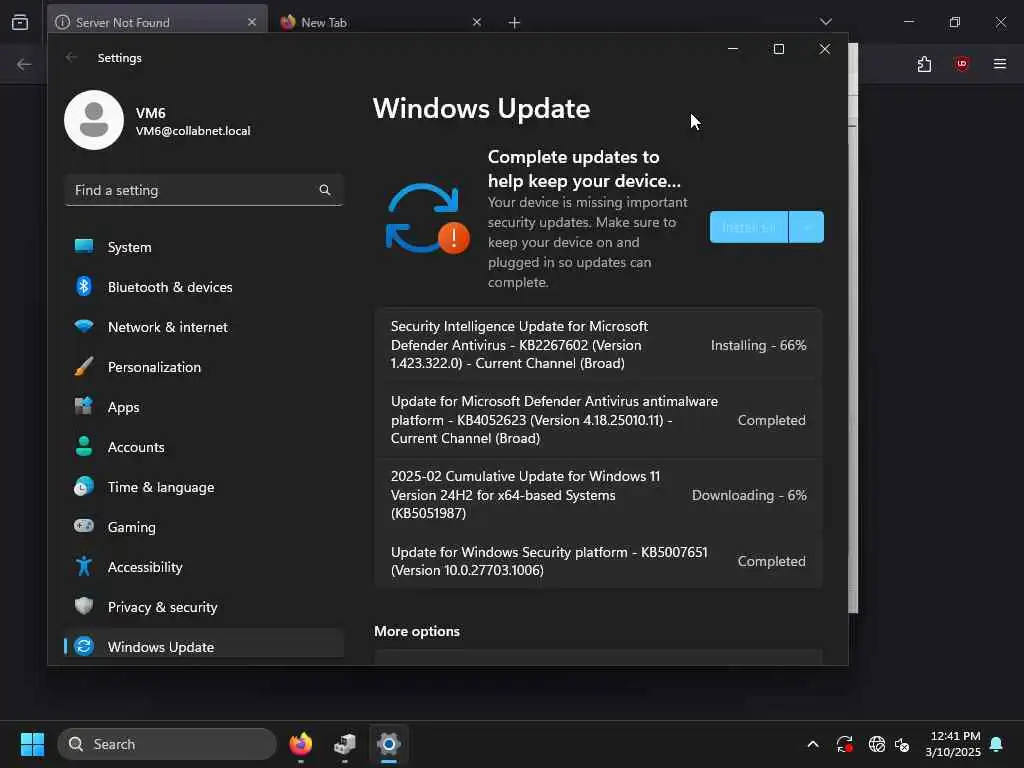
Task: Click the KB4052623 antimalware platform update row
Action: coord(598,420)
